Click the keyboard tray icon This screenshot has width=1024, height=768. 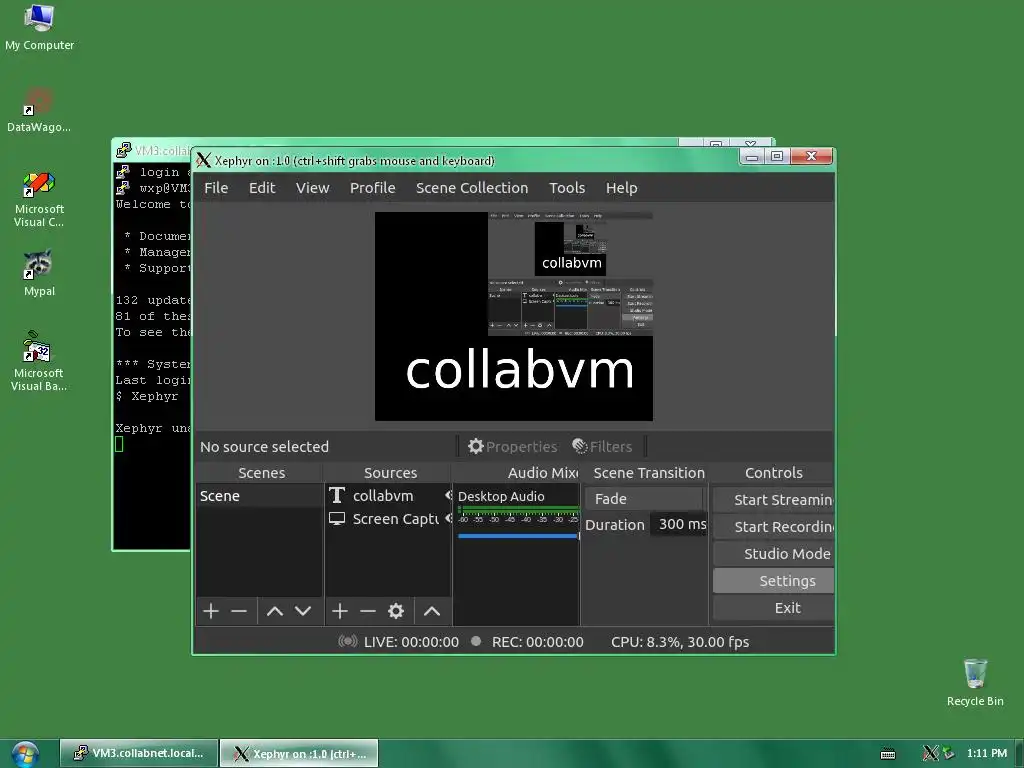(888, 754)
